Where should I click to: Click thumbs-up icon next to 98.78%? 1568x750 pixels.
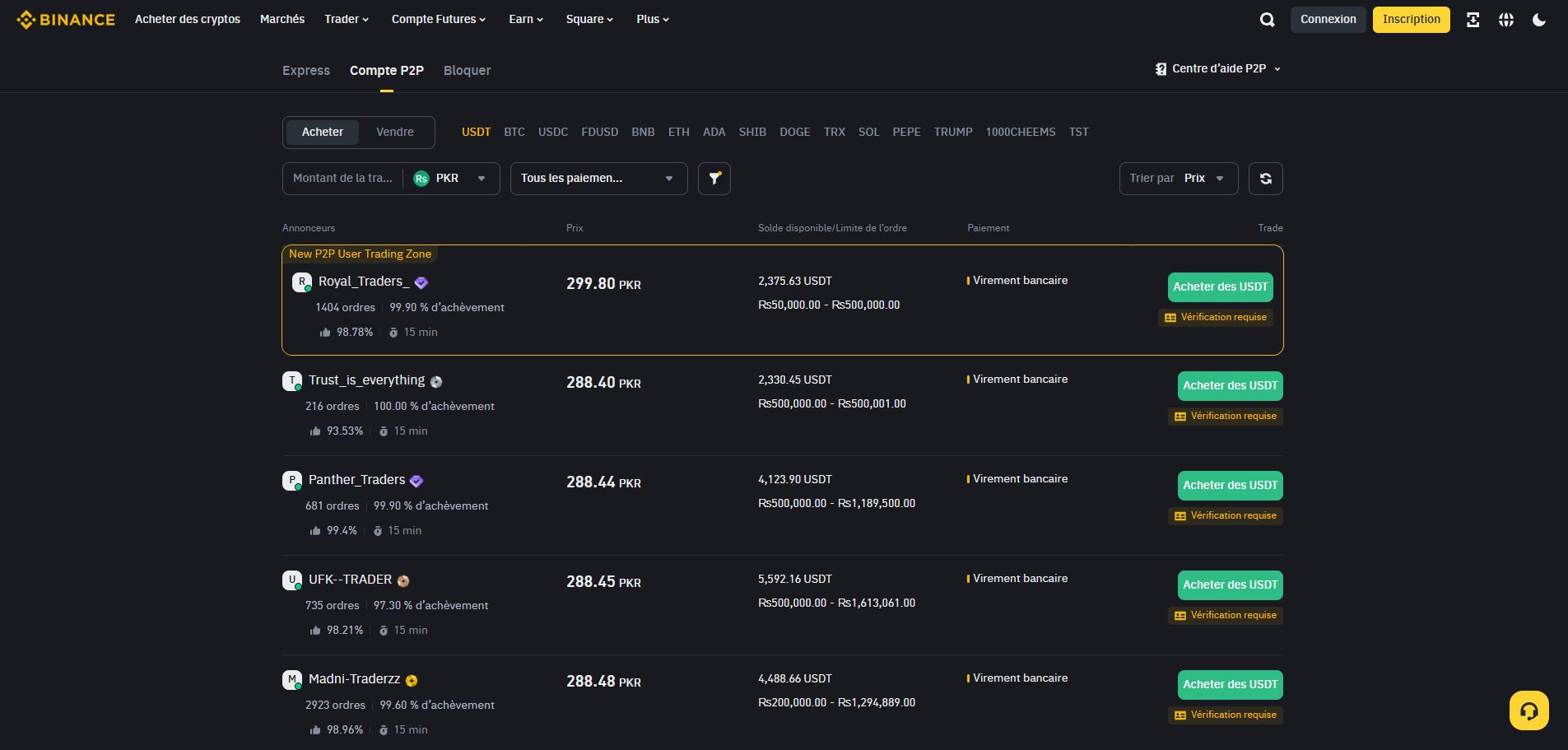tap(325, 332)
